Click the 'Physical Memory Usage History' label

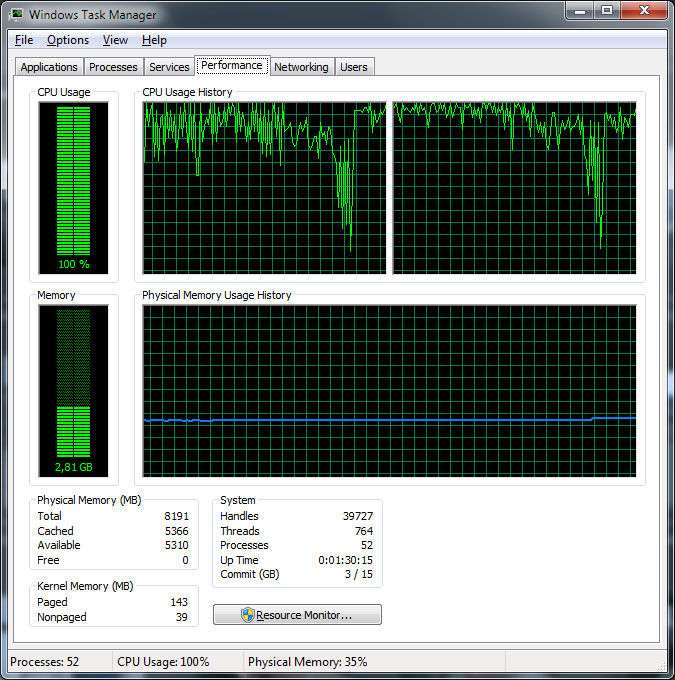point(217,295)
